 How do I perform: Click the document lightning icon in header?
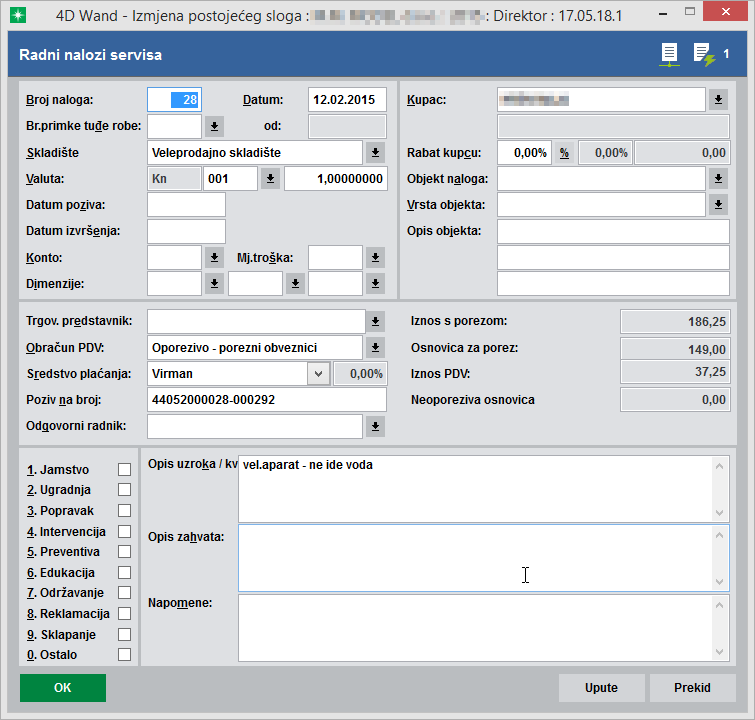pos(704,54)
